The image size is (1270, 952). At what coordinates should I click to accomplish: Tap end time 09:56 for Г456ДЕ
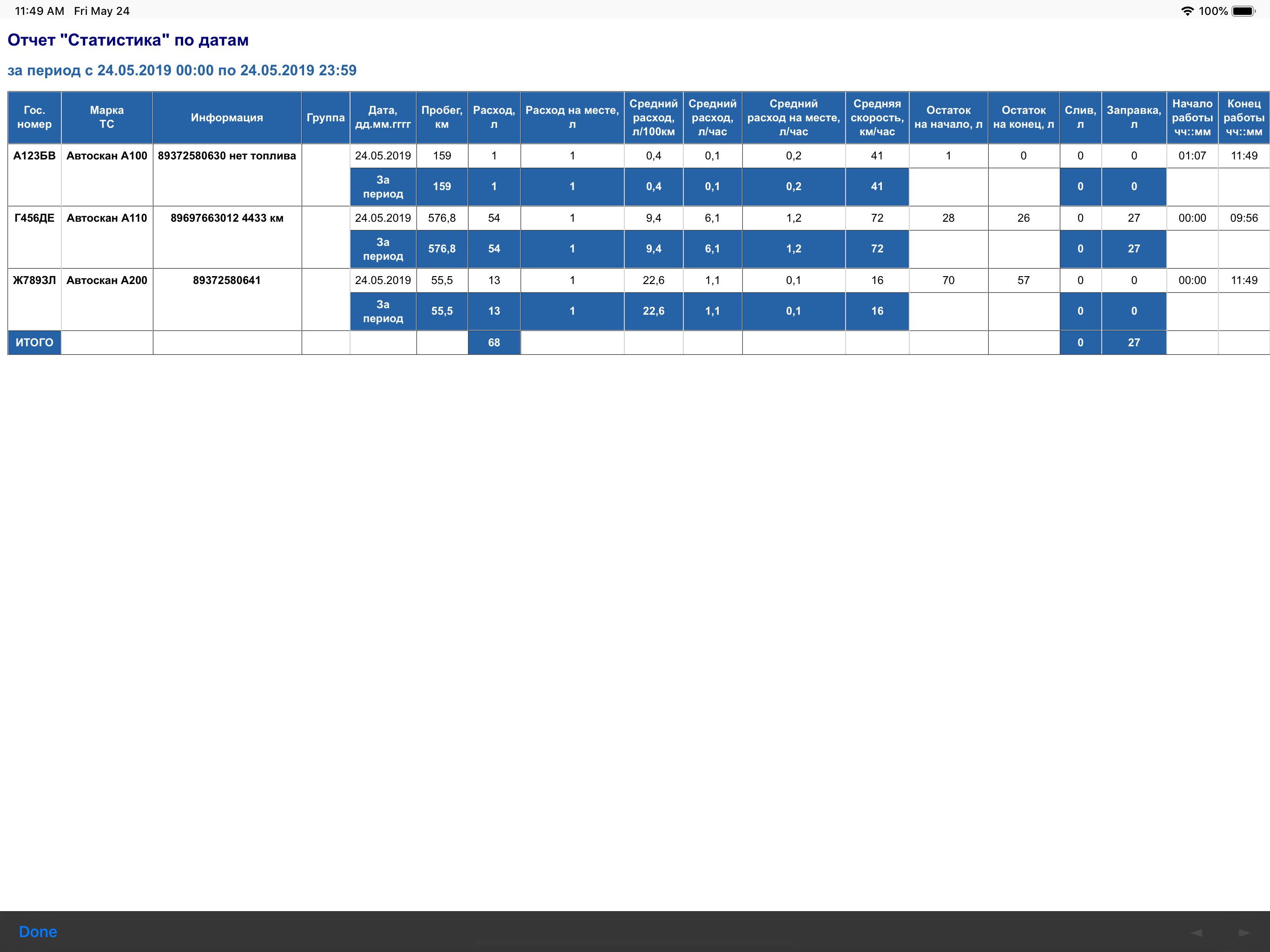click(x=1244, y=218)
